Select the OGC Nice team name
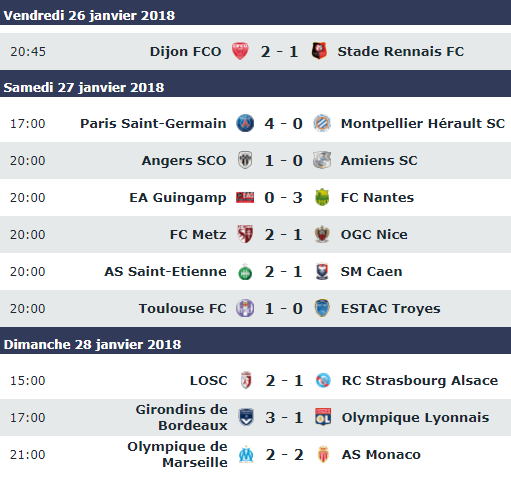The width and height of the screenshot is (511, 478). tap(374, 234)
